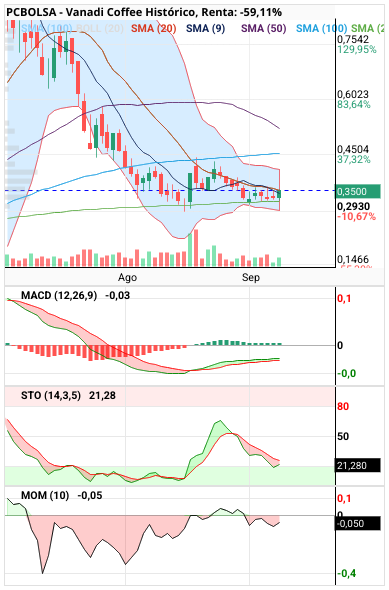Viewport: 389px width, 590px height.
Task: Click the red -10,67% percentage
Action: point(356,216)
